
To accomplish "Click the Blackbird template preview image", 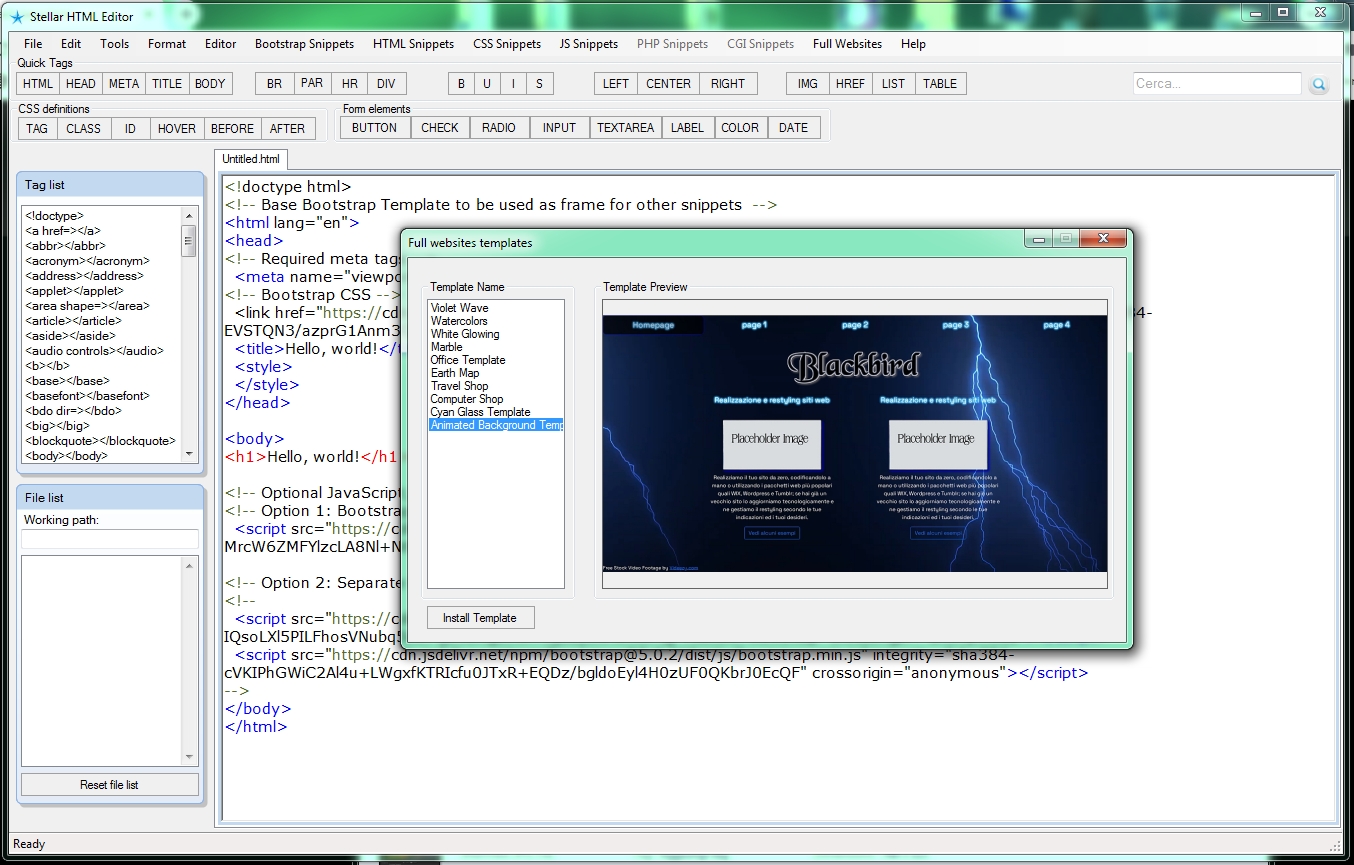I will pyautogui.click(x=855, y=444).
